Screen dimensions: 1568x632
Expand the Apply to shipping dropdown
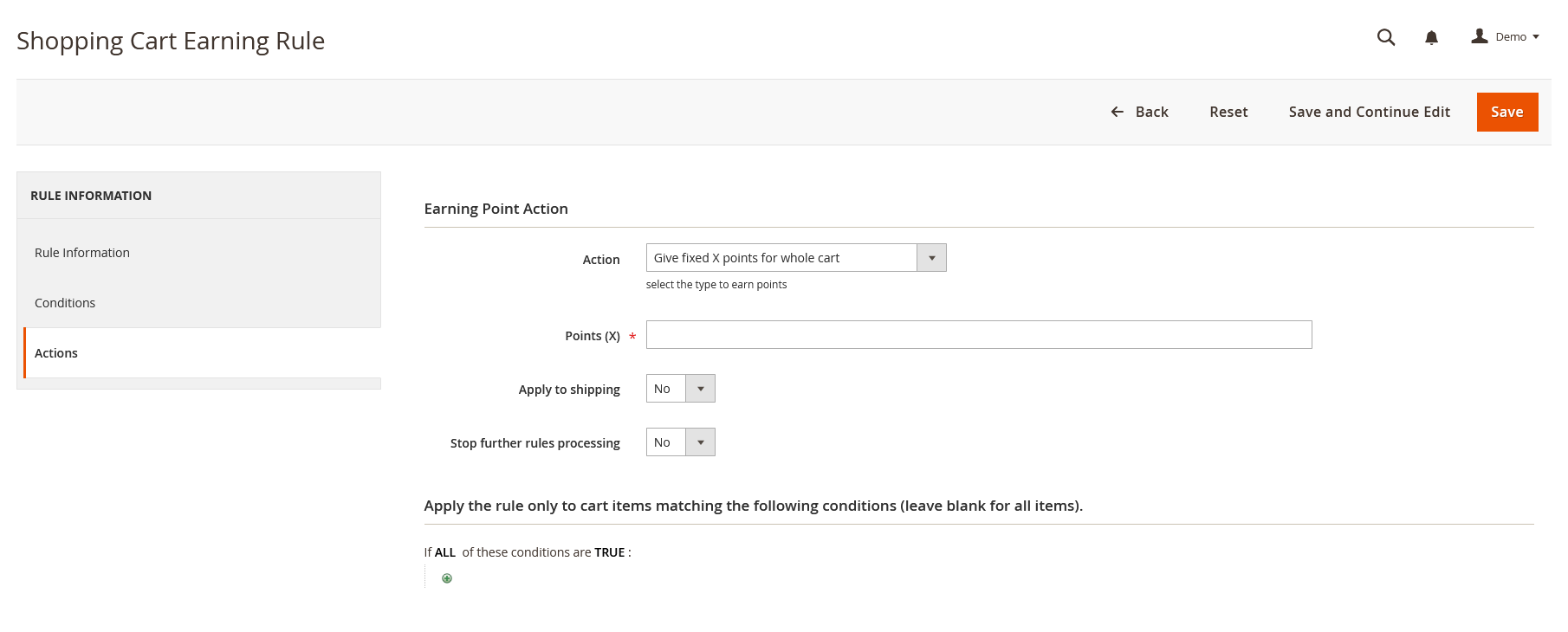680,389
